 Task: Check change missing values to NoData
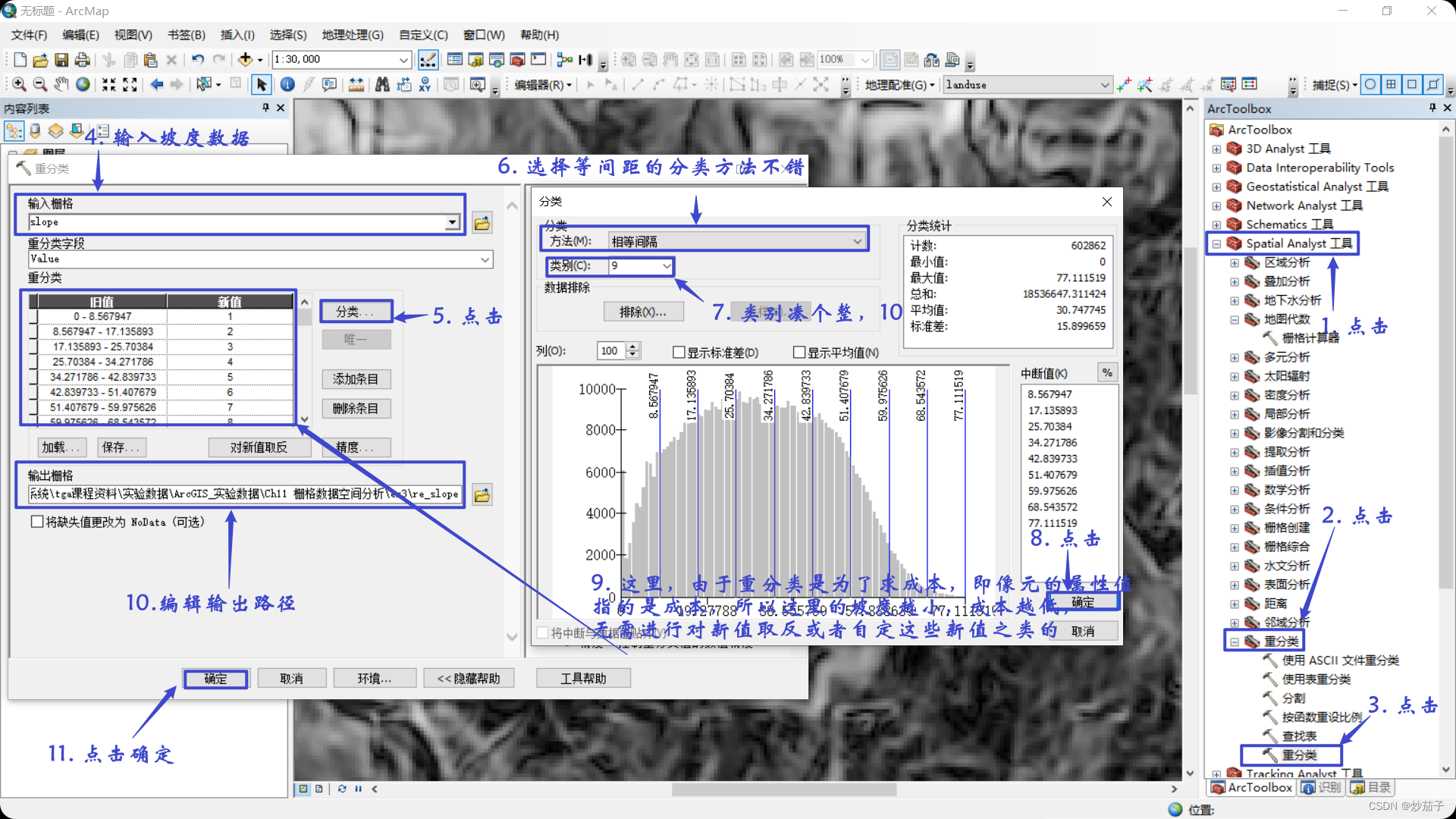pos(36,522)
